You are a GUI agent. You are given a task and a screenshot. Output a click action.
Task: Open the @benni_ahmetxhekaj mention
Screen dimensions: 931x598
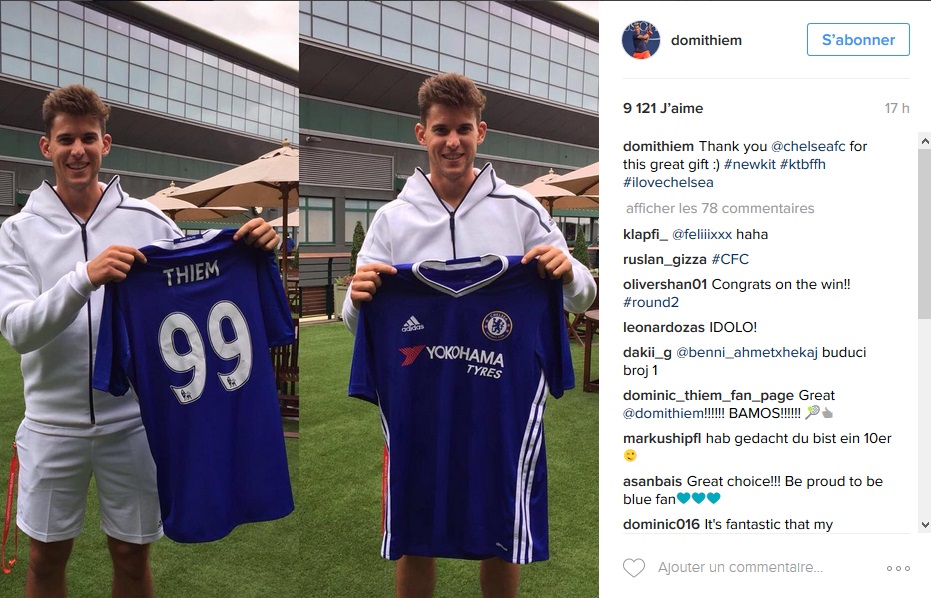[x=746, y=352]
